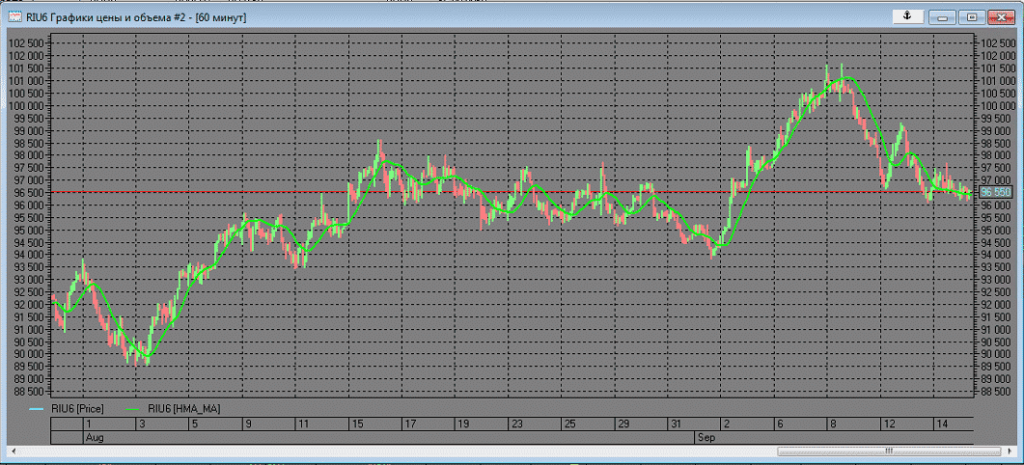The height and width of the screenshot is (465, 1024).
Task: Click the Sep month label on timeline
Action: [x=705, y=438]
